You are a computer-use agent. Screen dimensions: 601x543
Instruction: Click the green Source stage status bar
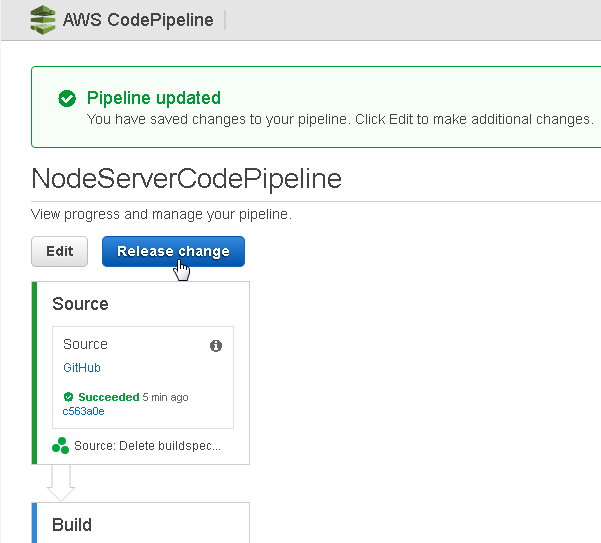(x=34, y=373)
